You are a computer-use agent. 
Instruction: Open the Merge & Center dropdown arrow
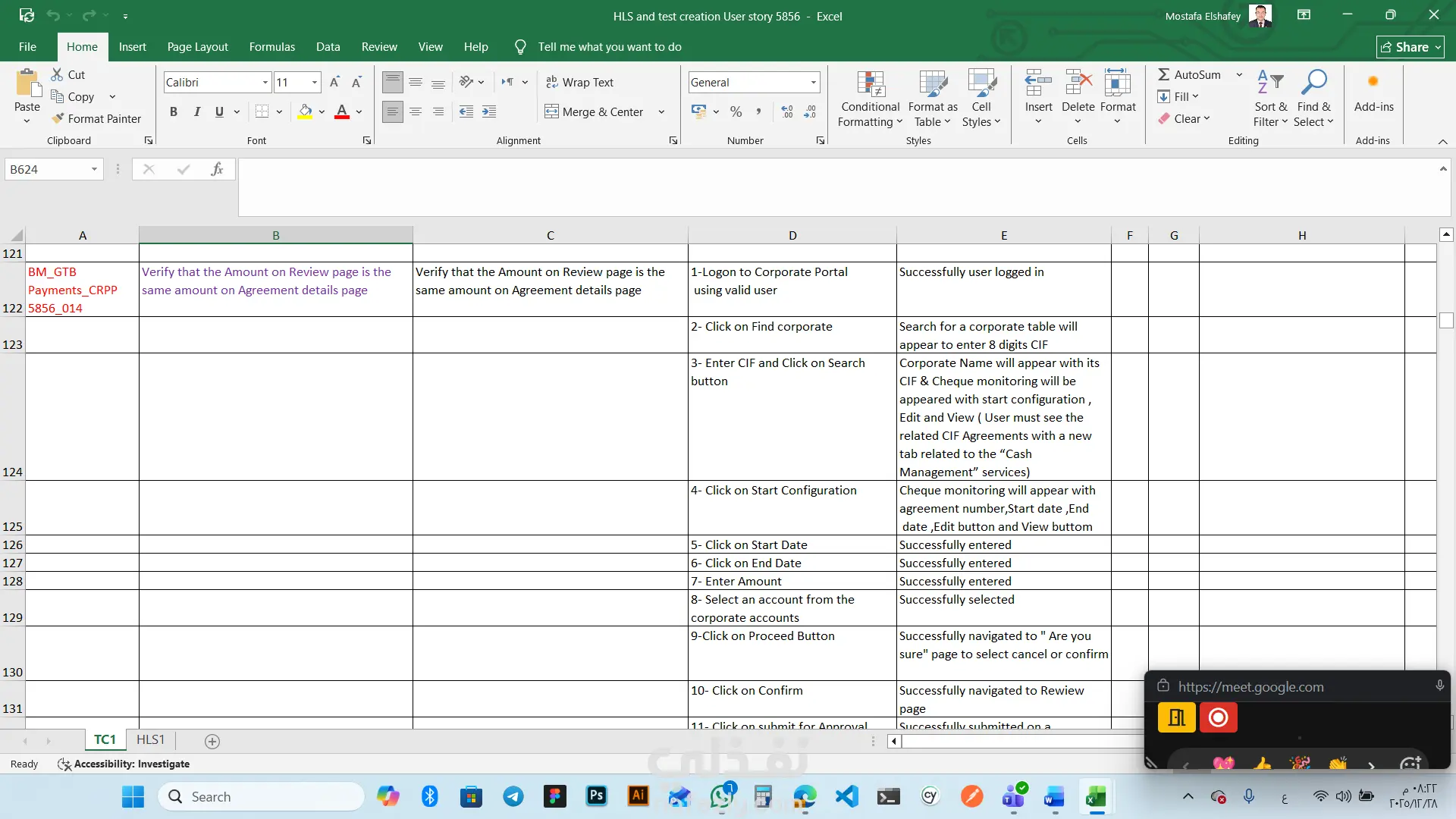pos(661,111)
